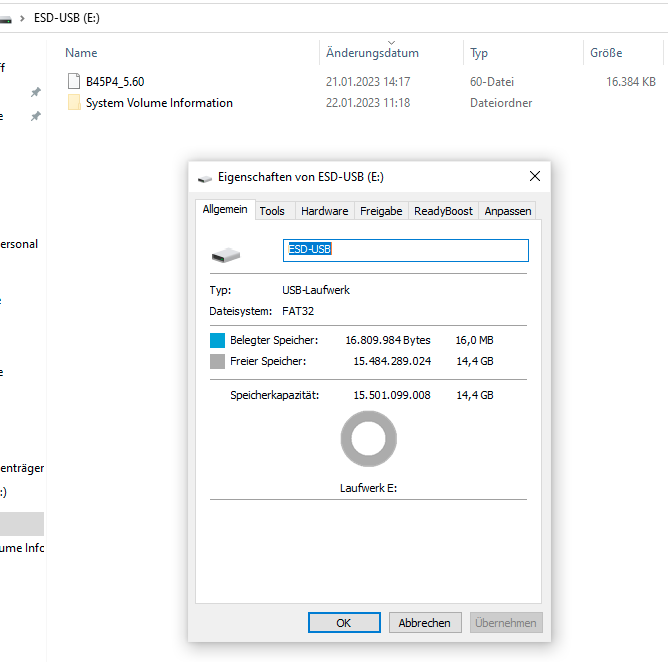Open the Anpassen tab

[507, 211]
